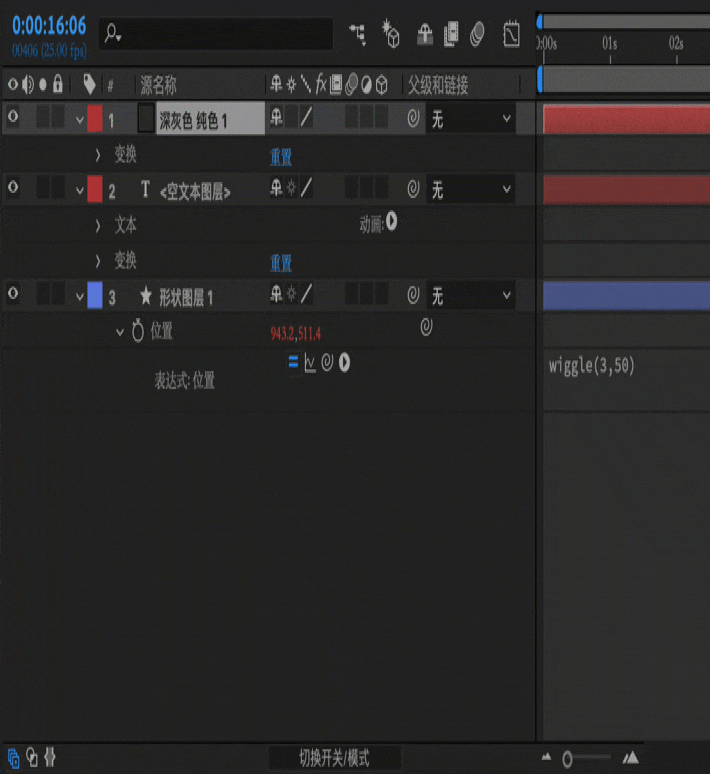Click 重置 for 深灰色 纯色 1 transform
The width and height of the screenshot is (710, 774).
tap(281, 157)
